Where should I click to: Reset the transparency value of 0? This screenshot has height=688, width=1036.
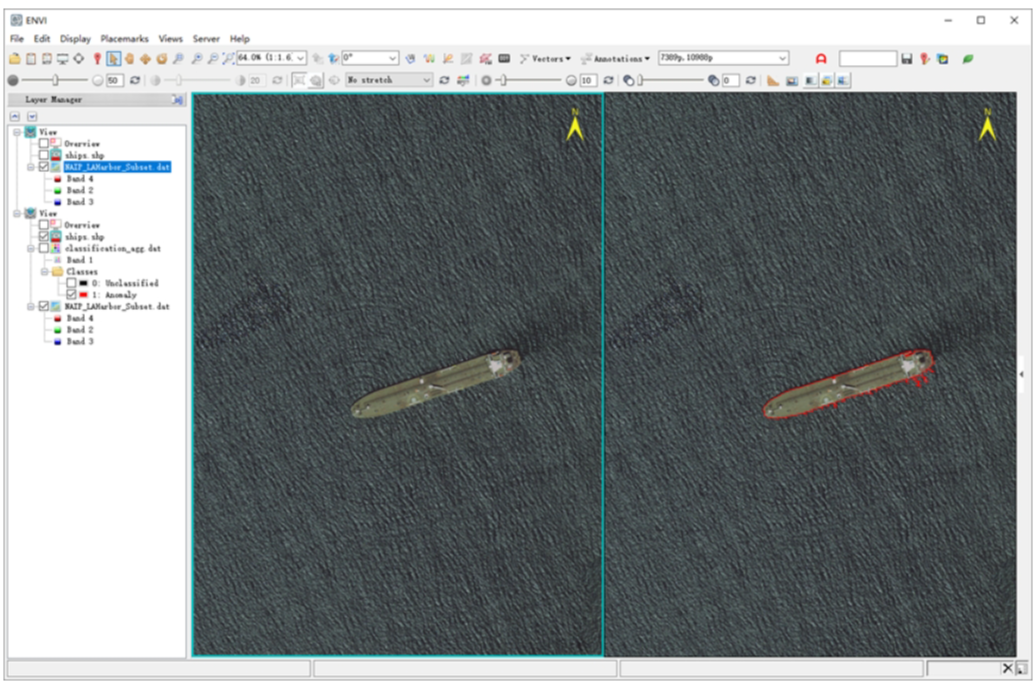(751, 81)
